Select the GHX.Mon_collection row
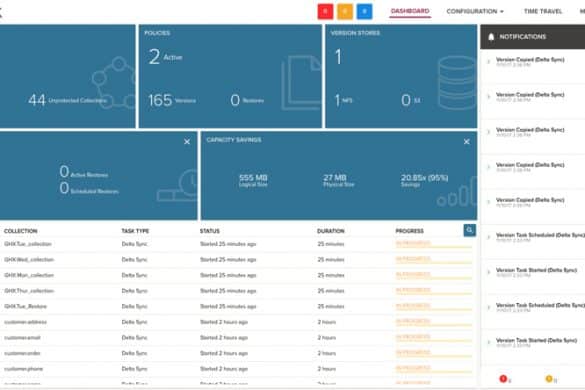This screenshot has width=585, height=390. (x=238, y=275)
